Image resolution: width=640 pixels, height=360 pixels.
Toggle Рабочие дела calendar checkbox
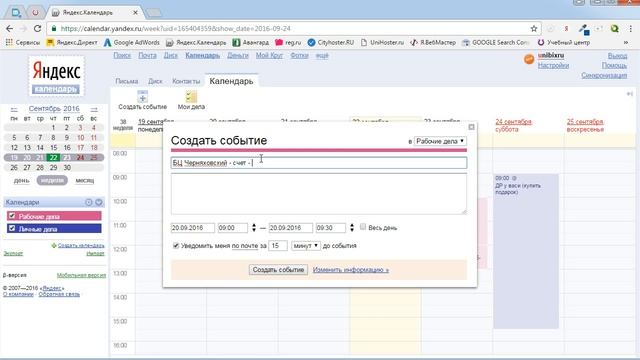[x=12, y=216]
